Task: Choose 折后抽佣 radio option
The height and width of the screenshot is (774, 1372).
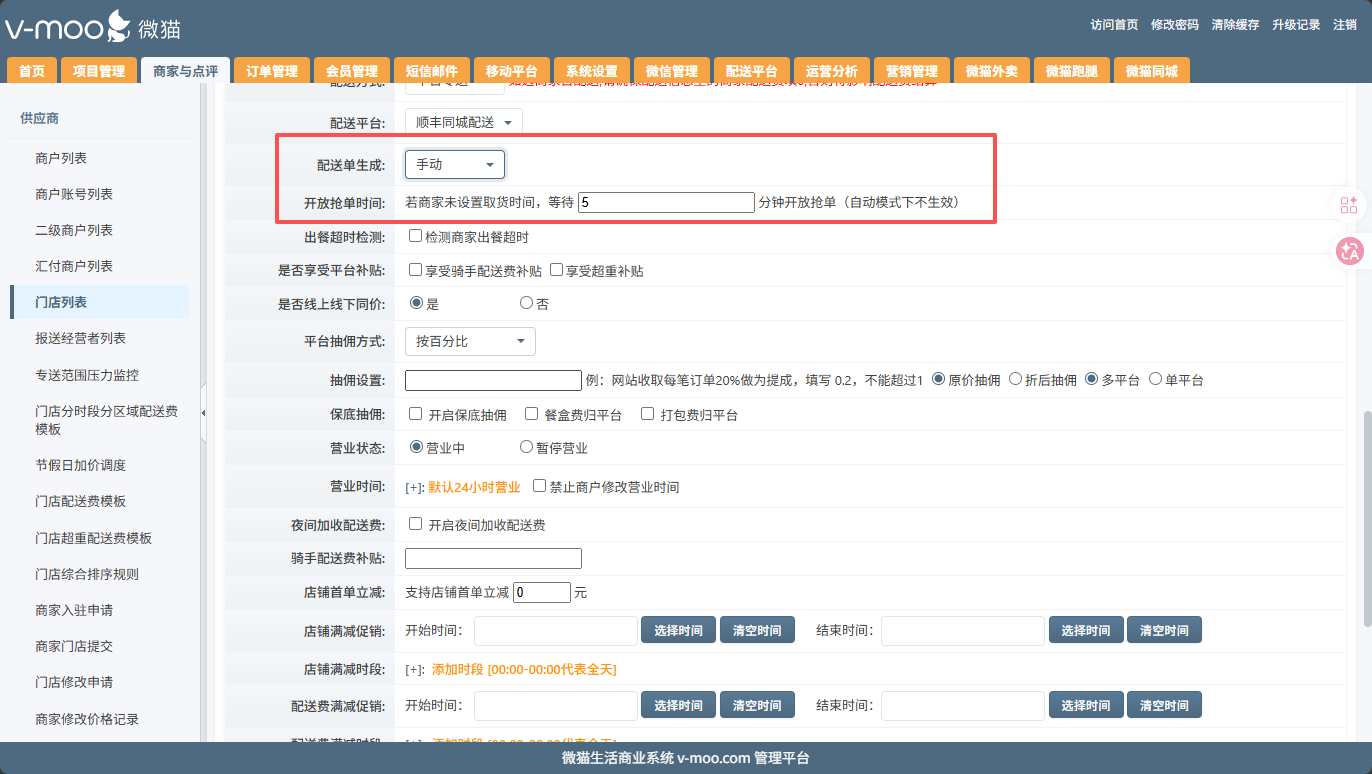Action: click(x=1016, y=379)
